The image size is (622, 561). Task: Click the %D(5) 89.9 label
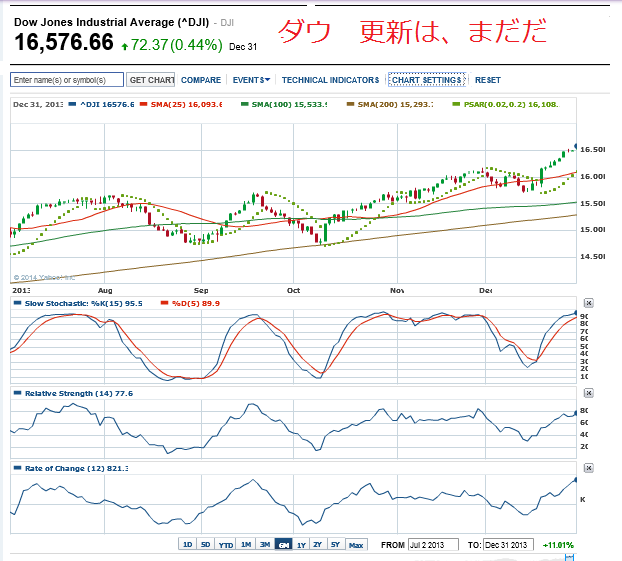pyautogui.click(x=196, y=304)
